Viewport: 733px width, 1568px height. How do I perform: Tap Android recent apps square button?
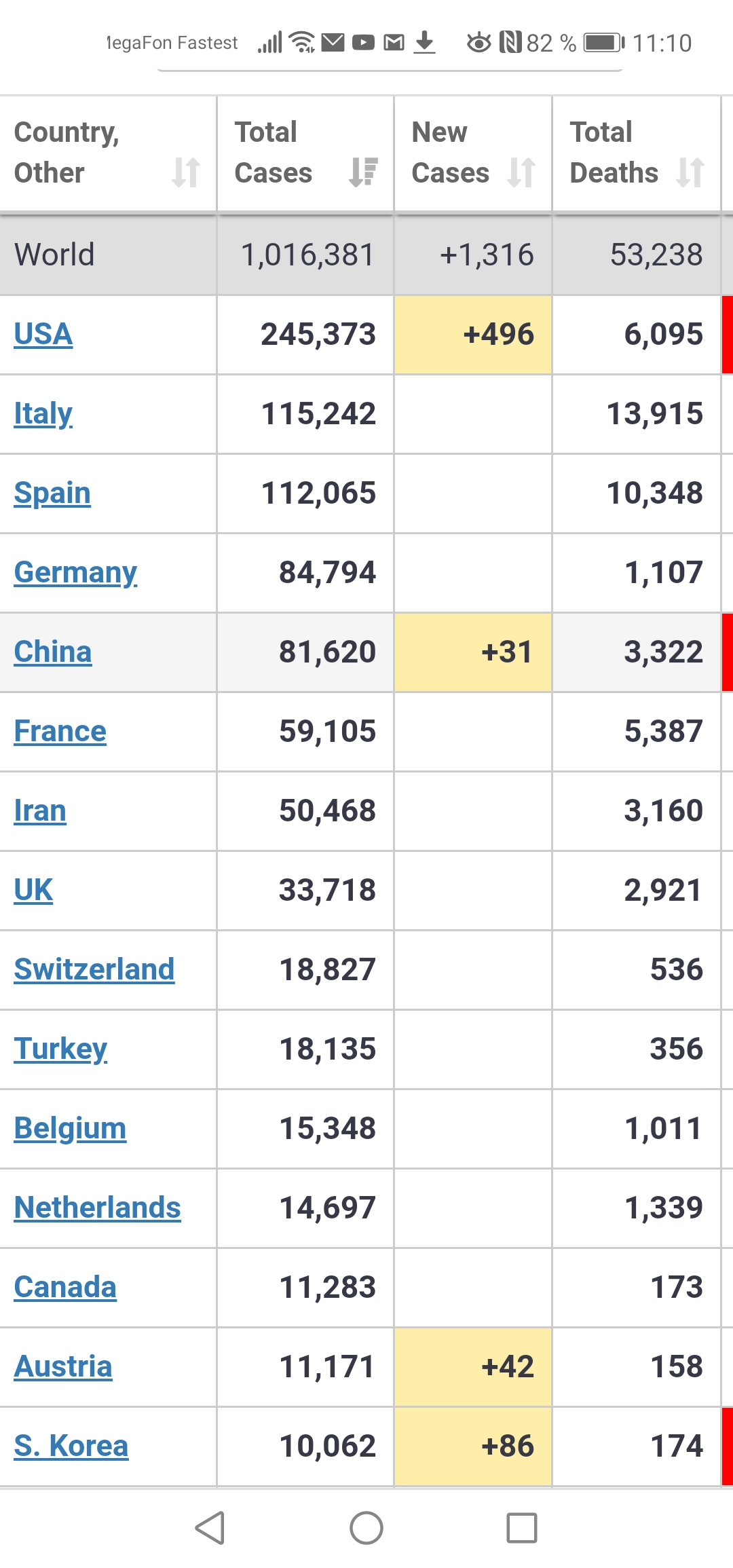(x=522, y=1528)
